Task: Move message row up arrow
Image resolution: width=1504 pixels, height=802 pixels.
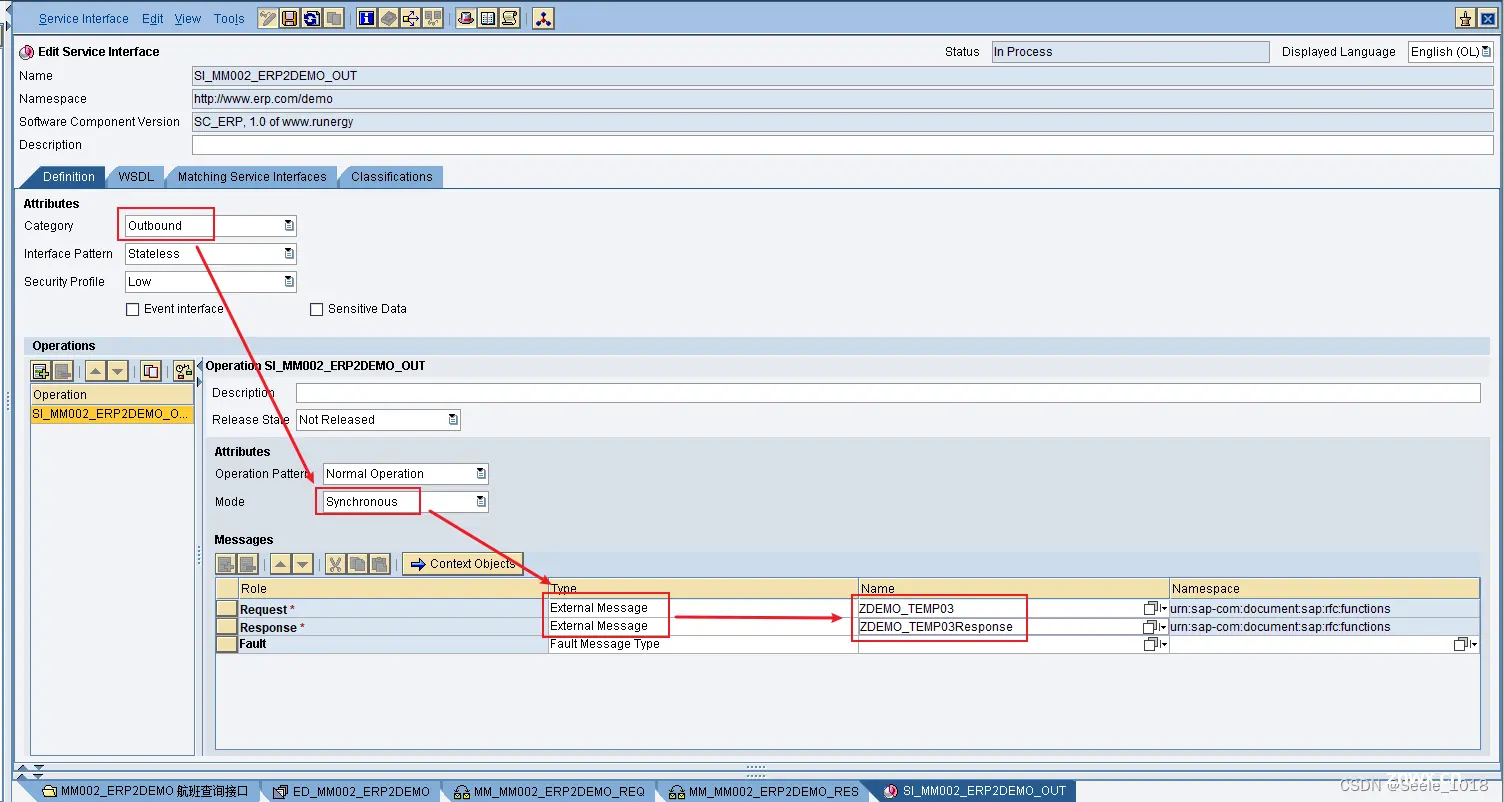Action: pyautogui.click(x=281, y=564)
